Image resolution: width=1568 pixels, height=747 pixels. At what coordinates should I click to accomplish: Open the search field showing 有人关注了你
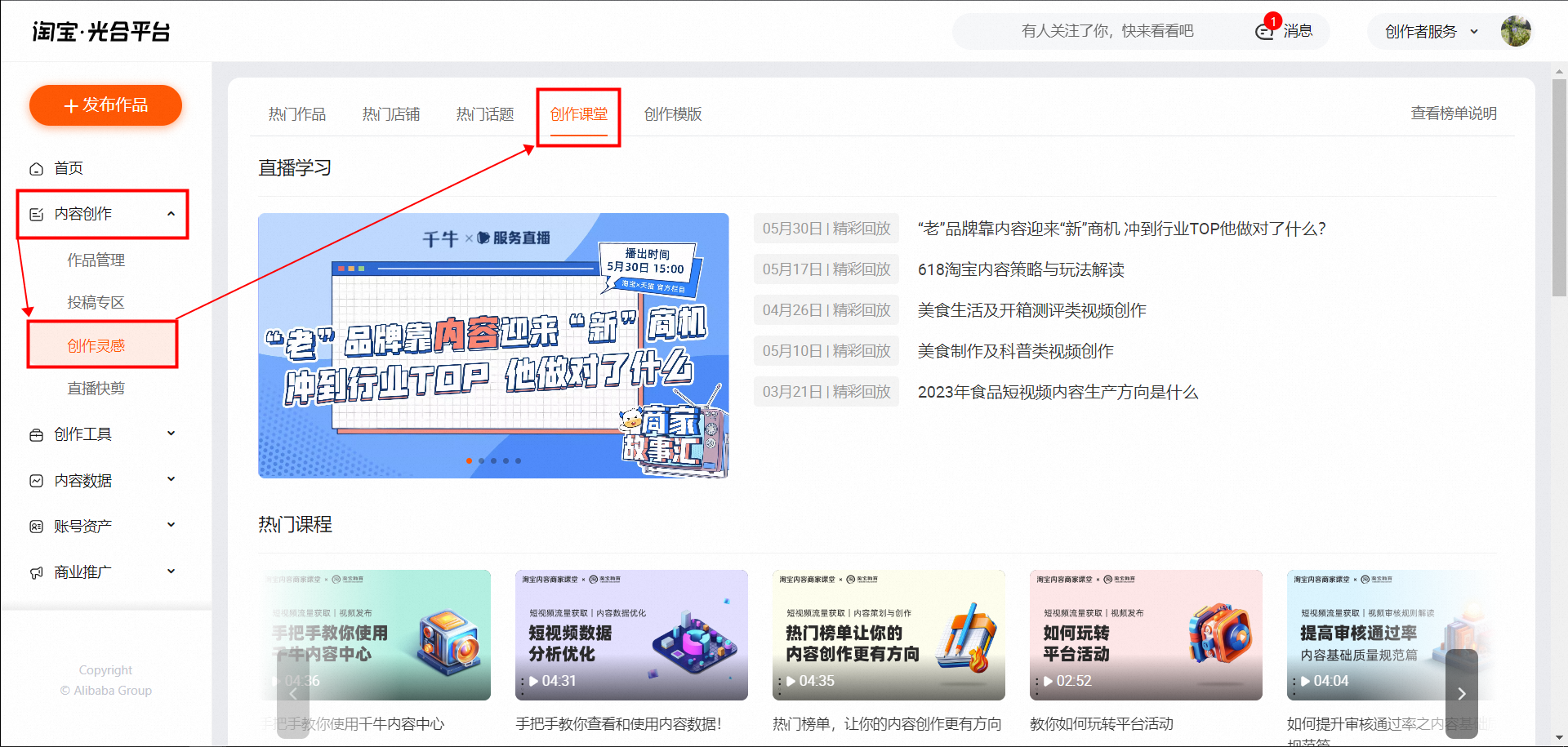1107,30
